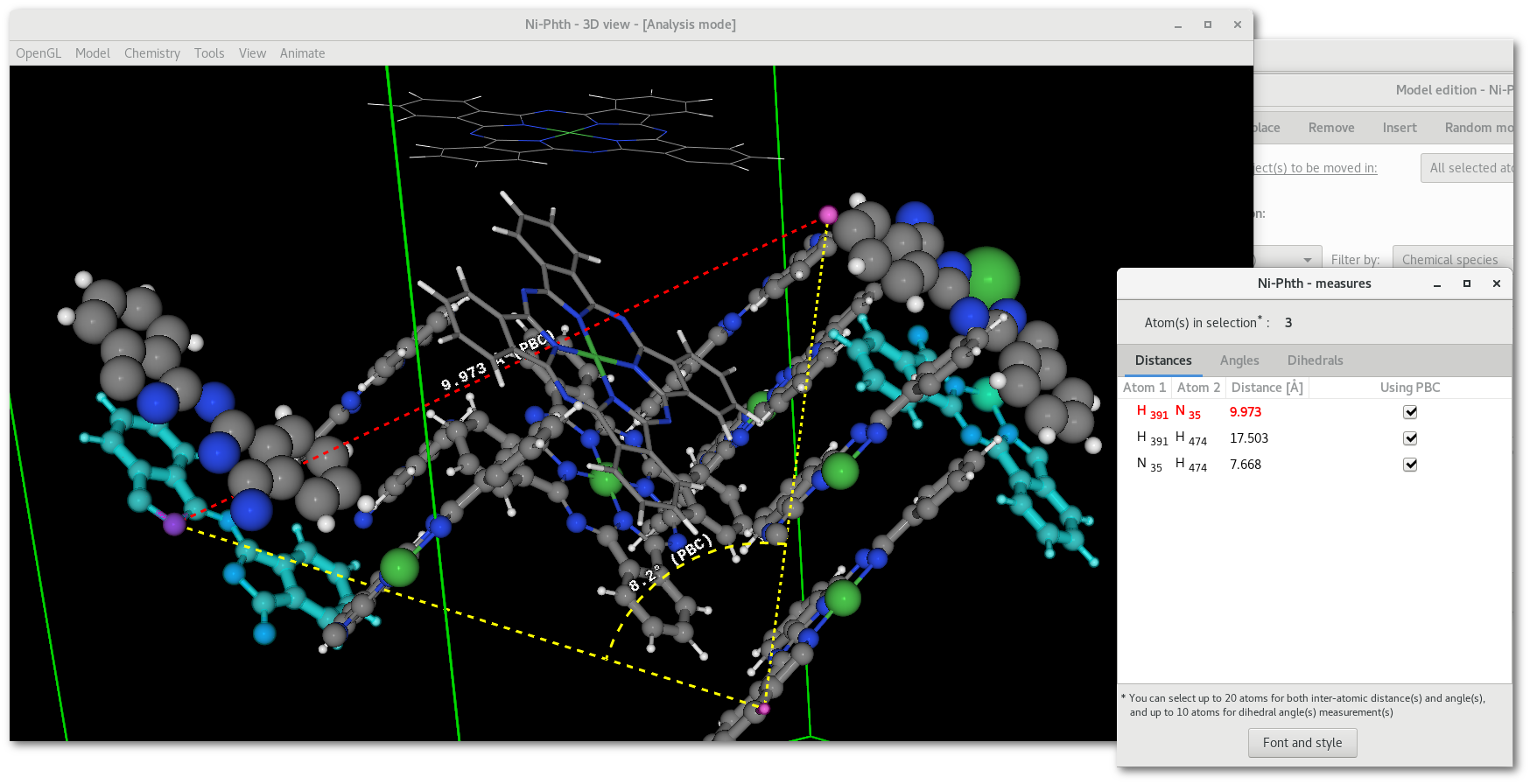Select the H391–N35 distance row

click(1245, 412)
